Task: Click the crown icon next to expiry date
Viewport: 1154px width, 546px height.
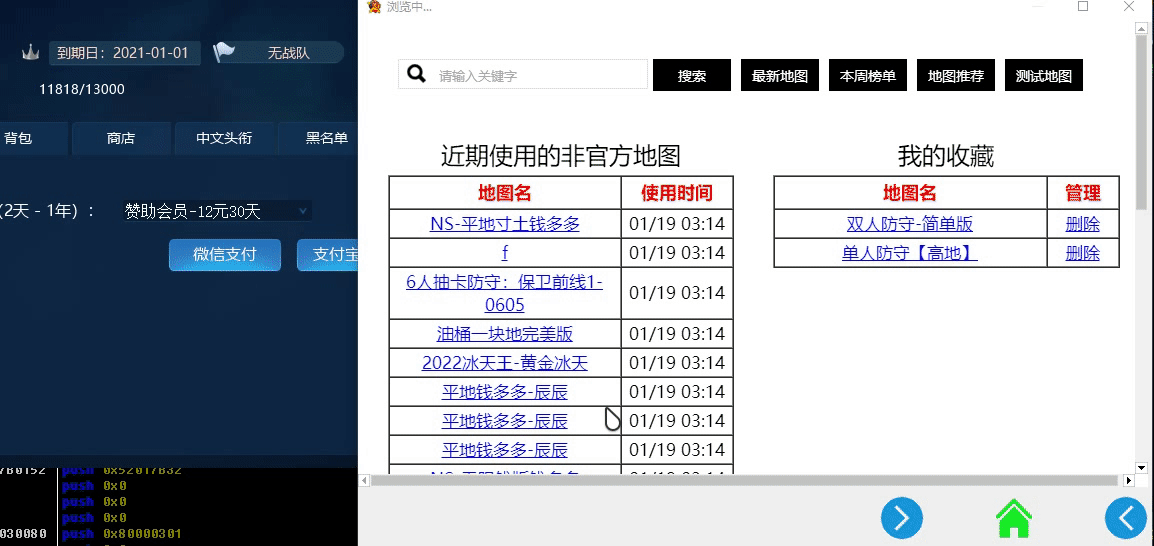Action: click(x=30, y=53)
